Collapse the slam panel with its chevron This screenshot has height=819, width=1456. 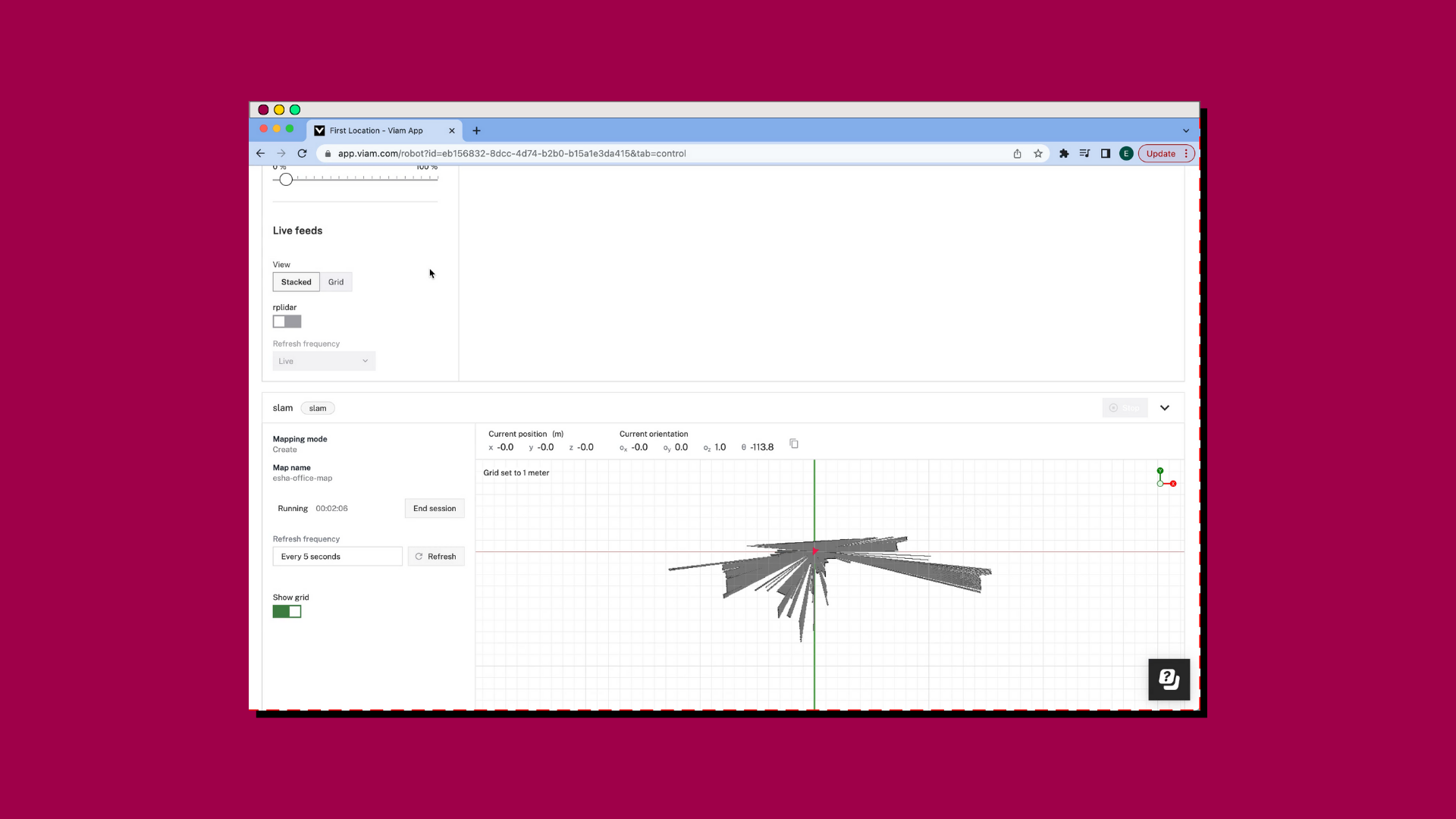coord(1165,407)
